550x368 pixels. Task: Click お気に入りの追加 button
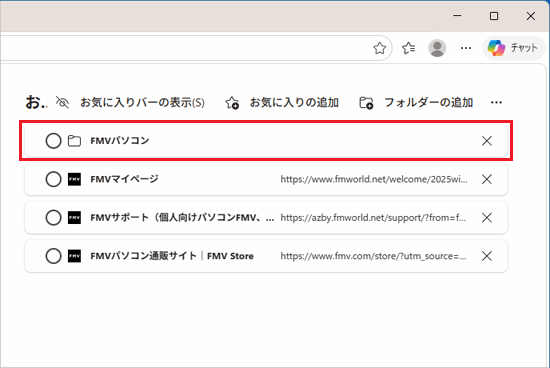[294, 103]
